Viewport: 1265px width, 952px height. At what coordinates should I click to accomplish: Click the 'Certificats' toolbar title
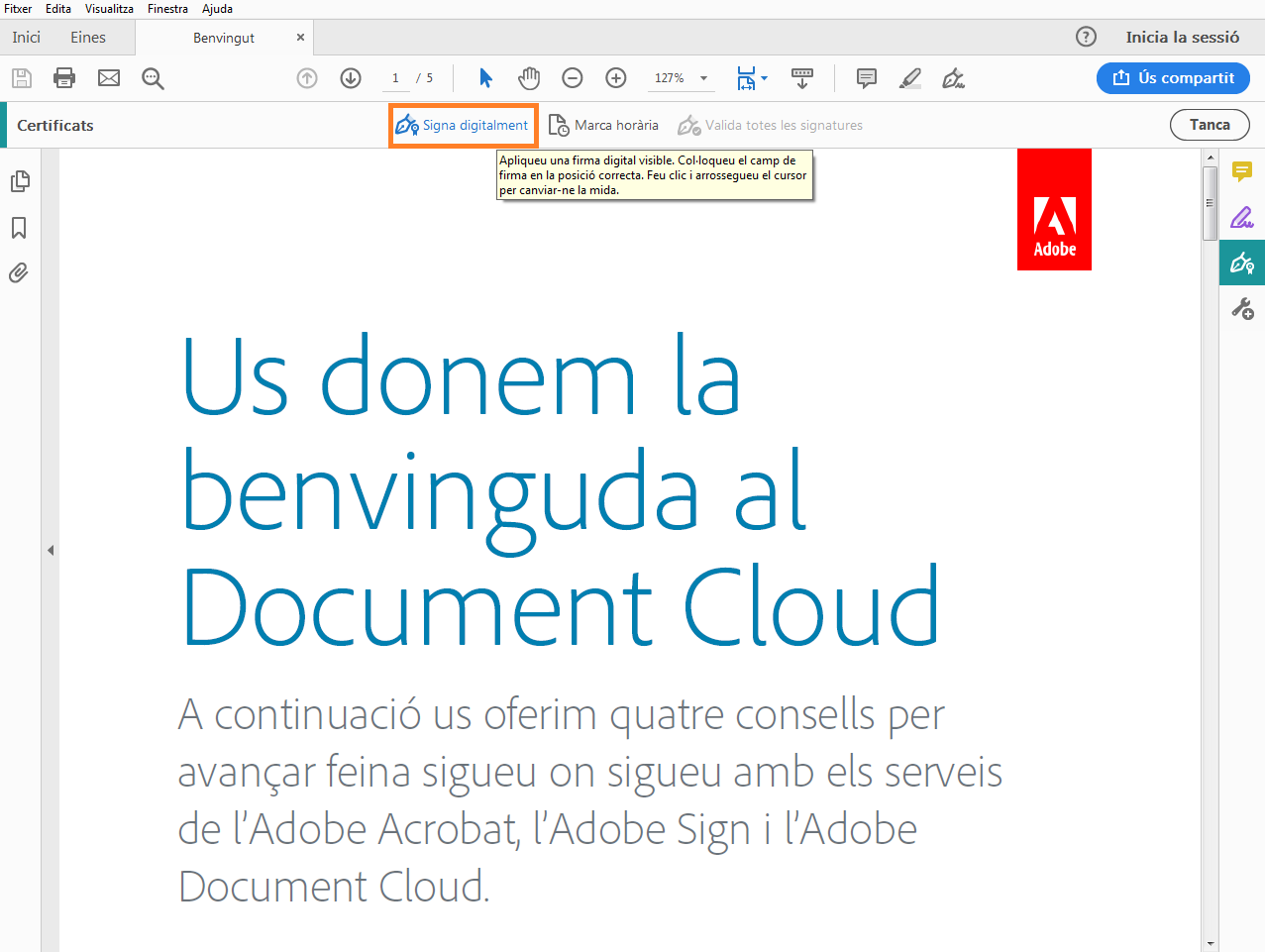point(55,126)
